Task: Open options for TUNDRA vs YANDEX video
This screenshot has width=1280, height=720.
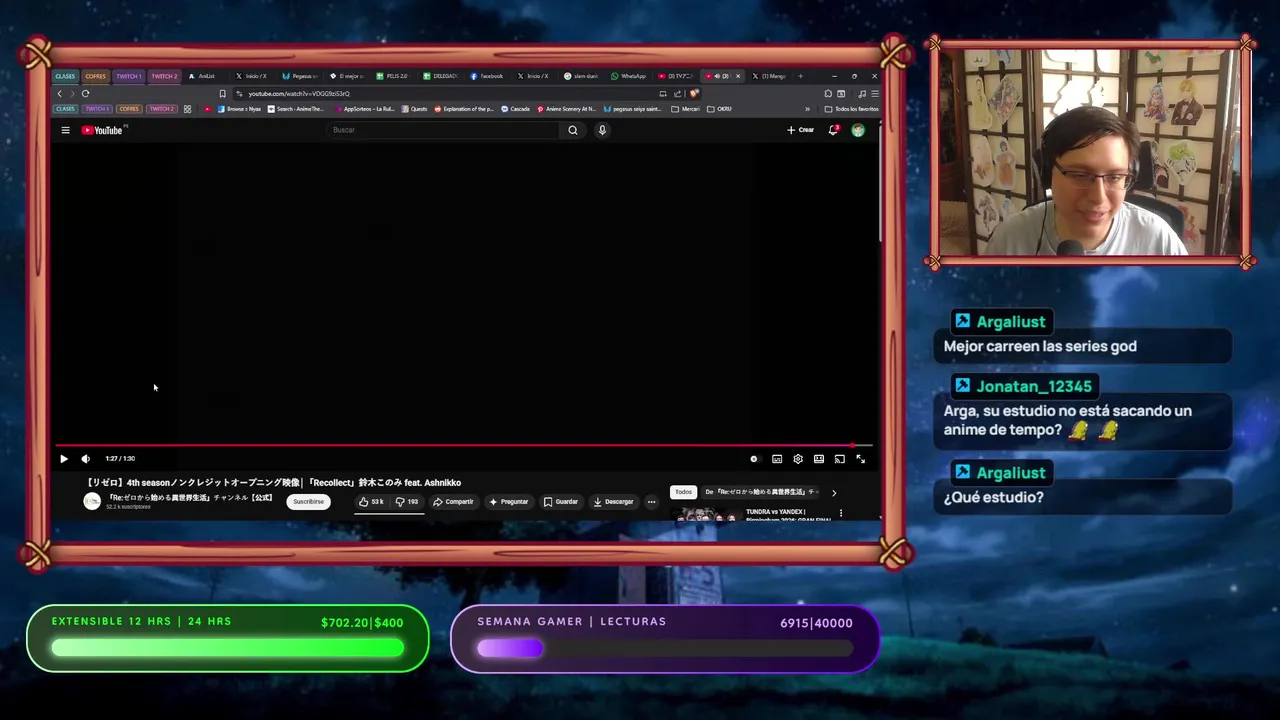Action: pyautogui.click(x=840, y=513)
